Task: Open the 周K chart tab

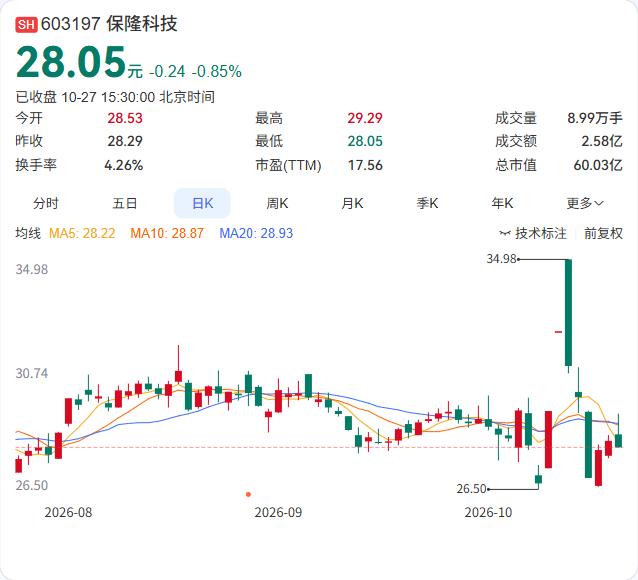Action: (277, 203)
